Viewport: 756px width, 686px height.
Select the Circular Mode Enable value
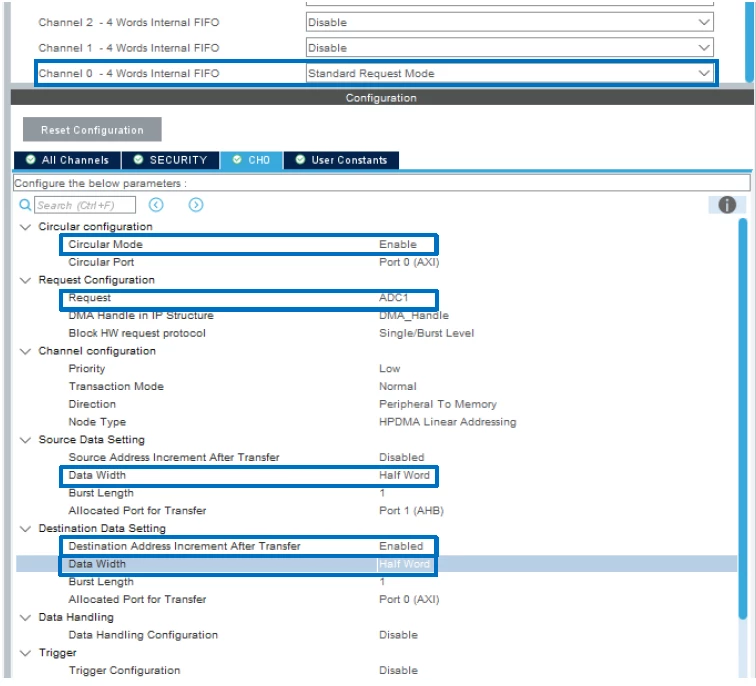click(x=398, y=244)
